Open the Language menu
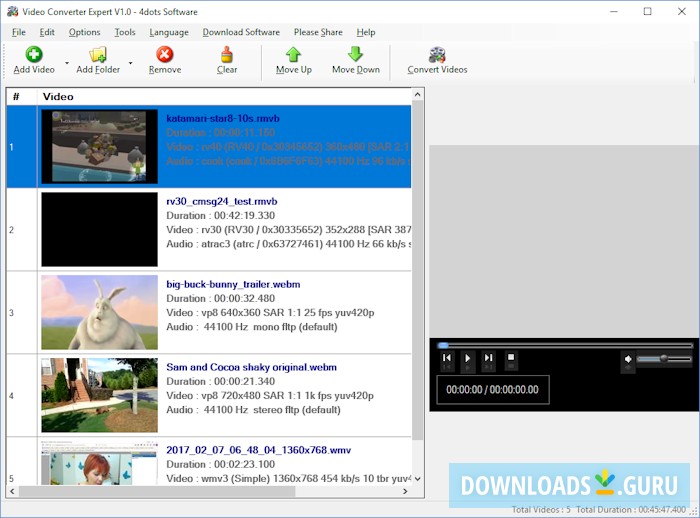Image resolution: width=700 pixels, height=518 pixels. [168, 32]
